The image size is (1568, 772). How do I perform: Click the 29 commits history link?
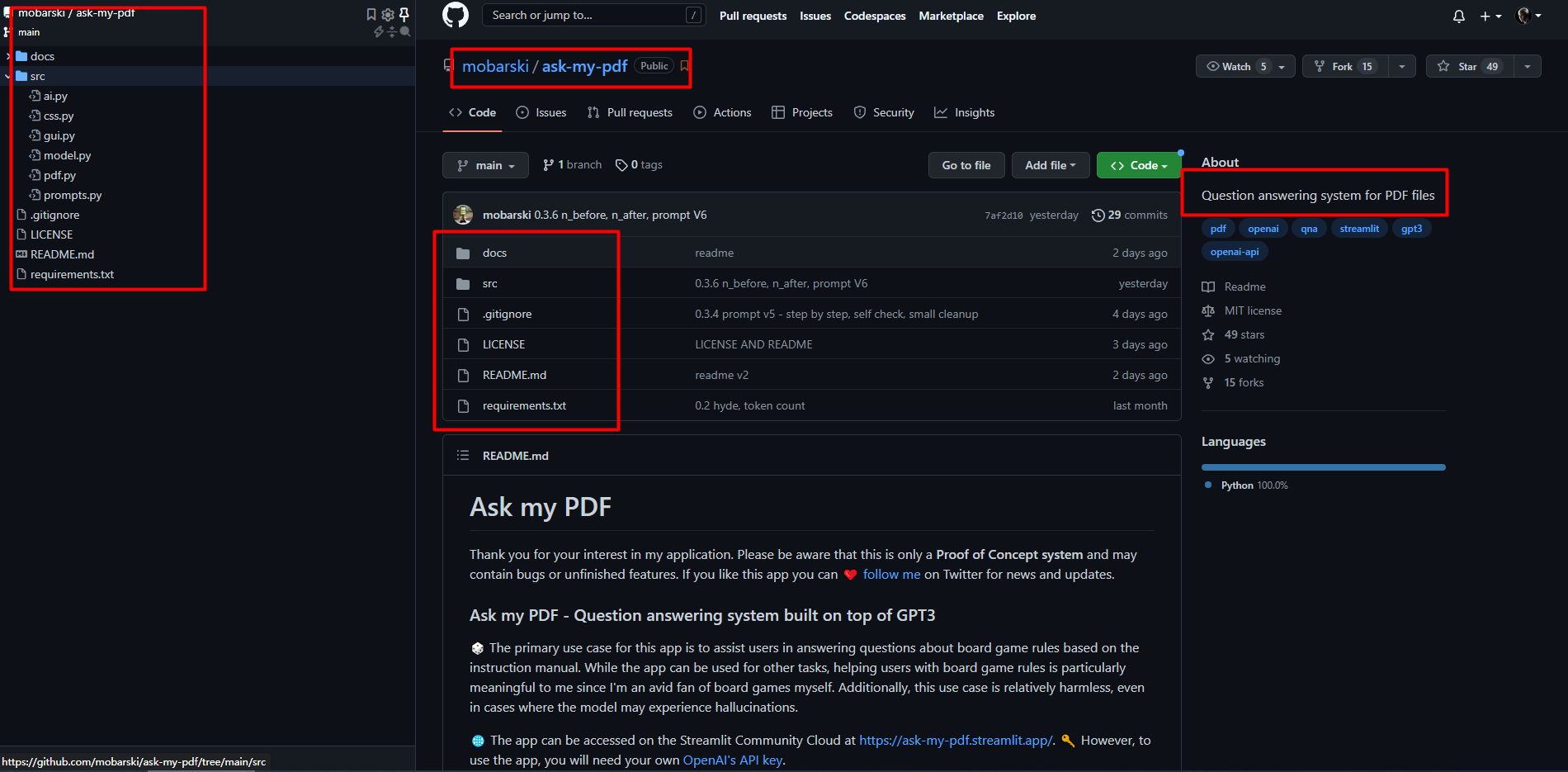click(1129, 215)
